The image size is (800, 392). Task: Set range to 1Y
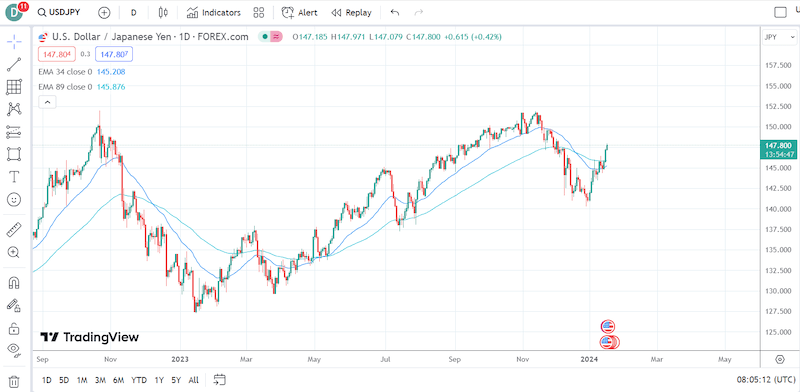point(159,380)
